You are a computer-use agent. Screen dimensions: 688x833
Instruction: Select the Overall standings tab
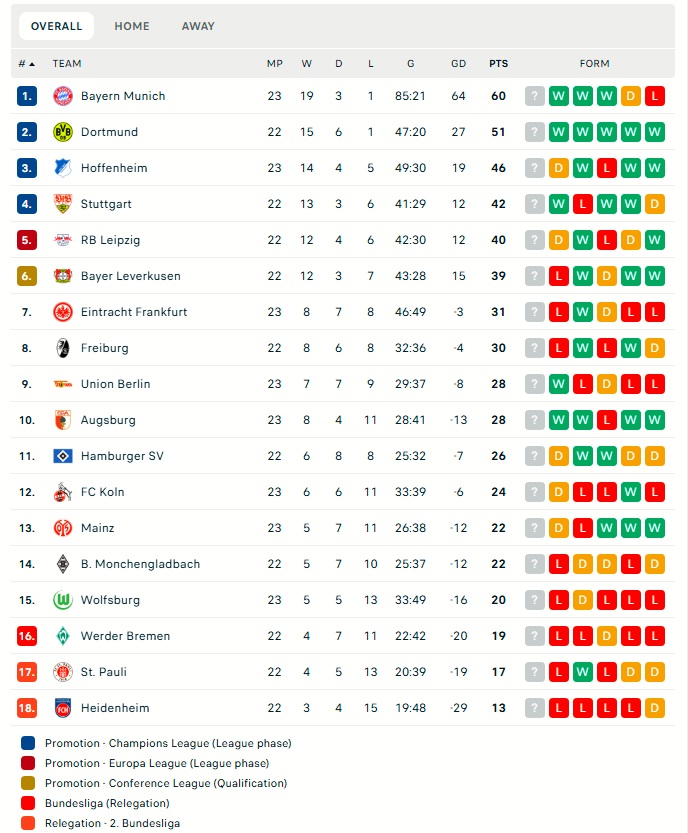coord(57,26)
